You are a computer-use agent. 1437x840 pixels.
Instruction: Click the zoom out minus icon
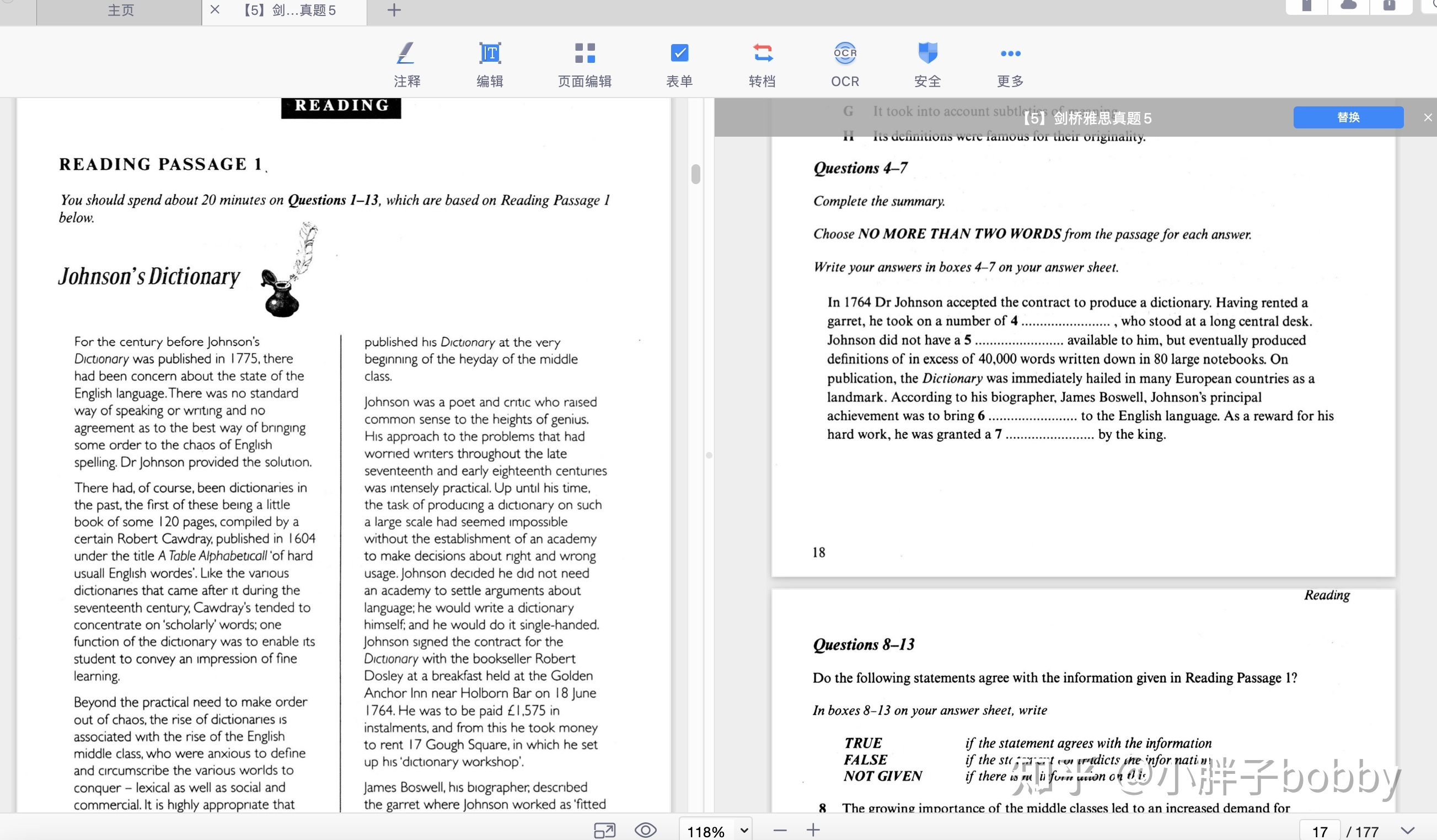[x=780, y=830]
